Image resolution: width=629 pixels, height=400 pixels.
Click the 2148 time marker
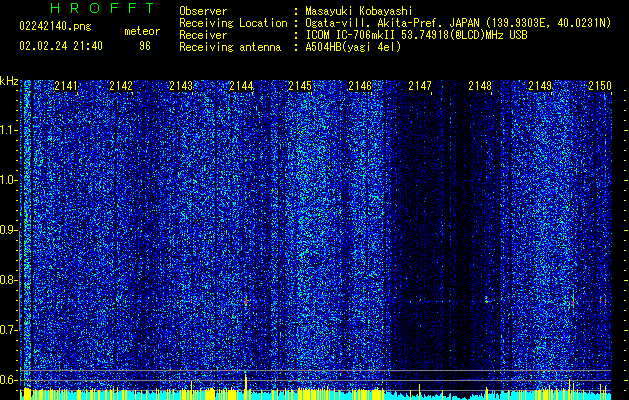coord(480,86)
